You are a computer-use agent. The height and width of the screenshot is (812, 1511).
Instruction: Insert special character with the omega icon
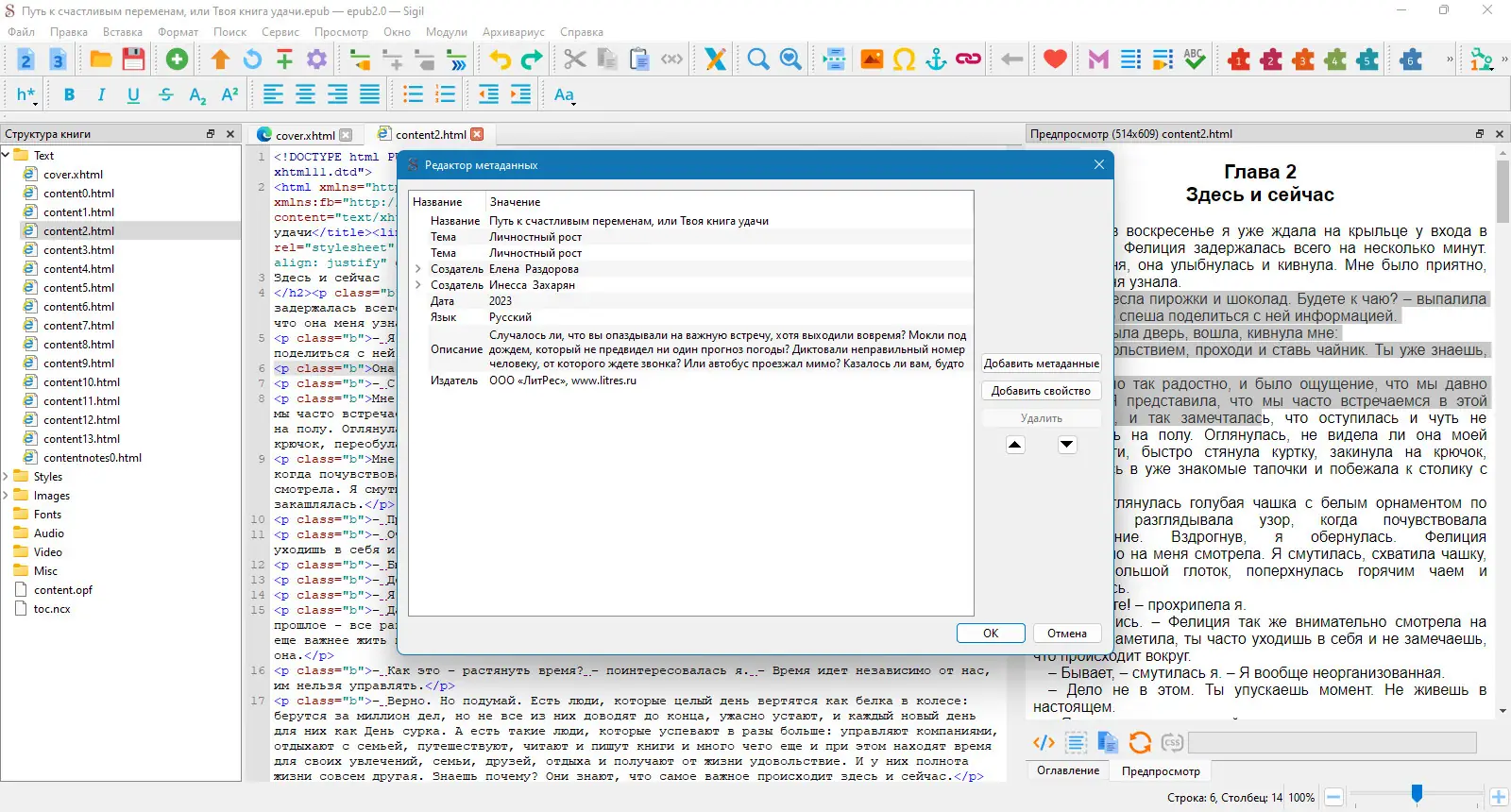(x=904, y=59)
